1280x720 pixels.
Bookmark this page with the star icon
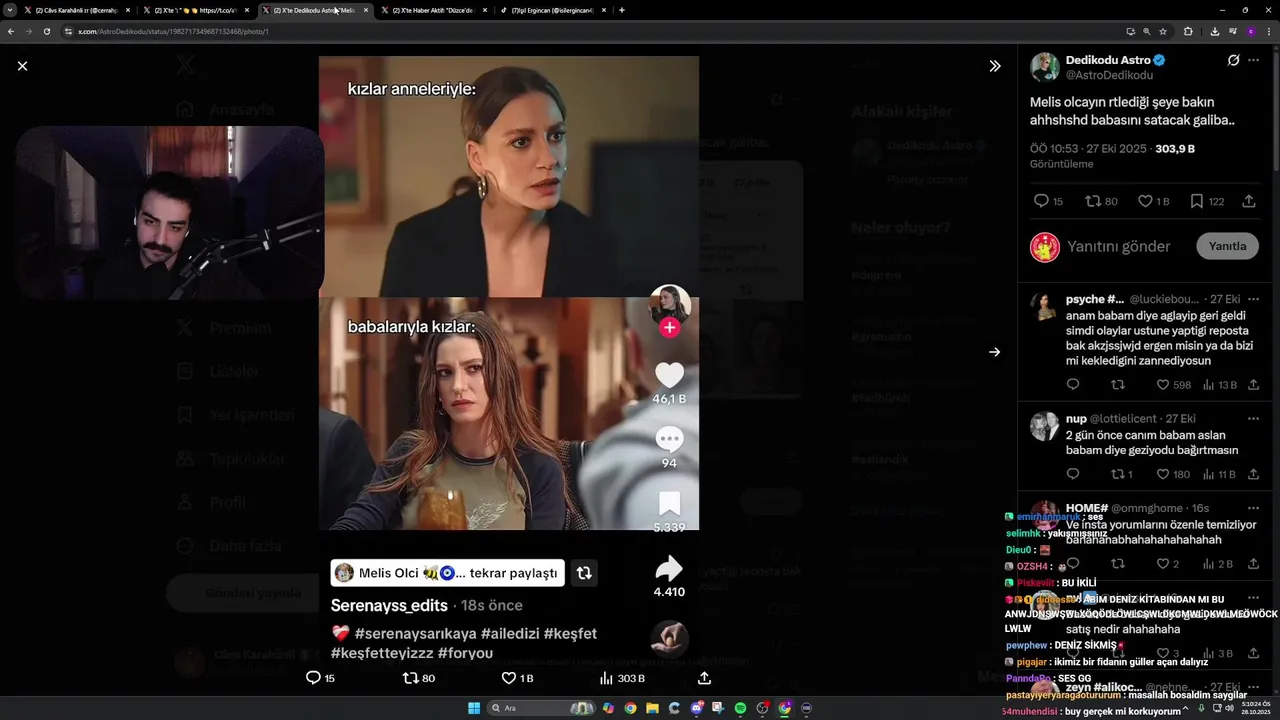(x=1162, y=31)
